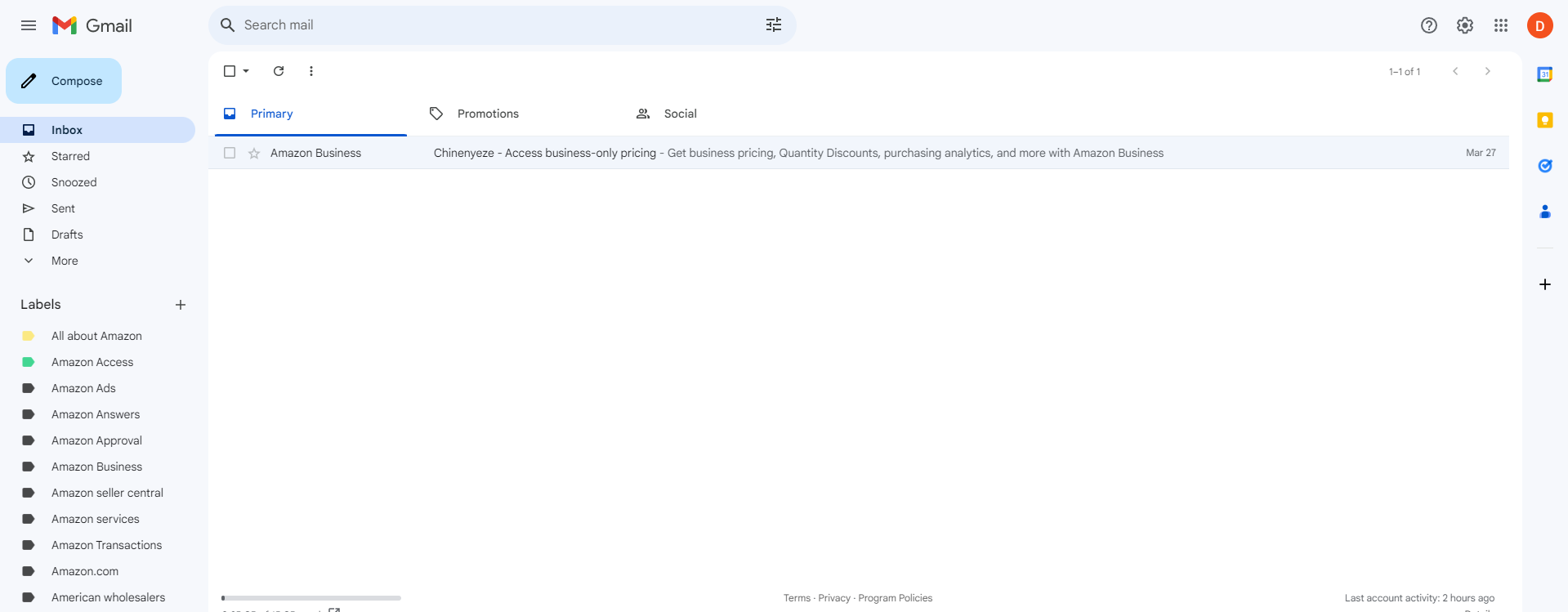
Task: Tick the select-all checkbox
Action: 230,71
